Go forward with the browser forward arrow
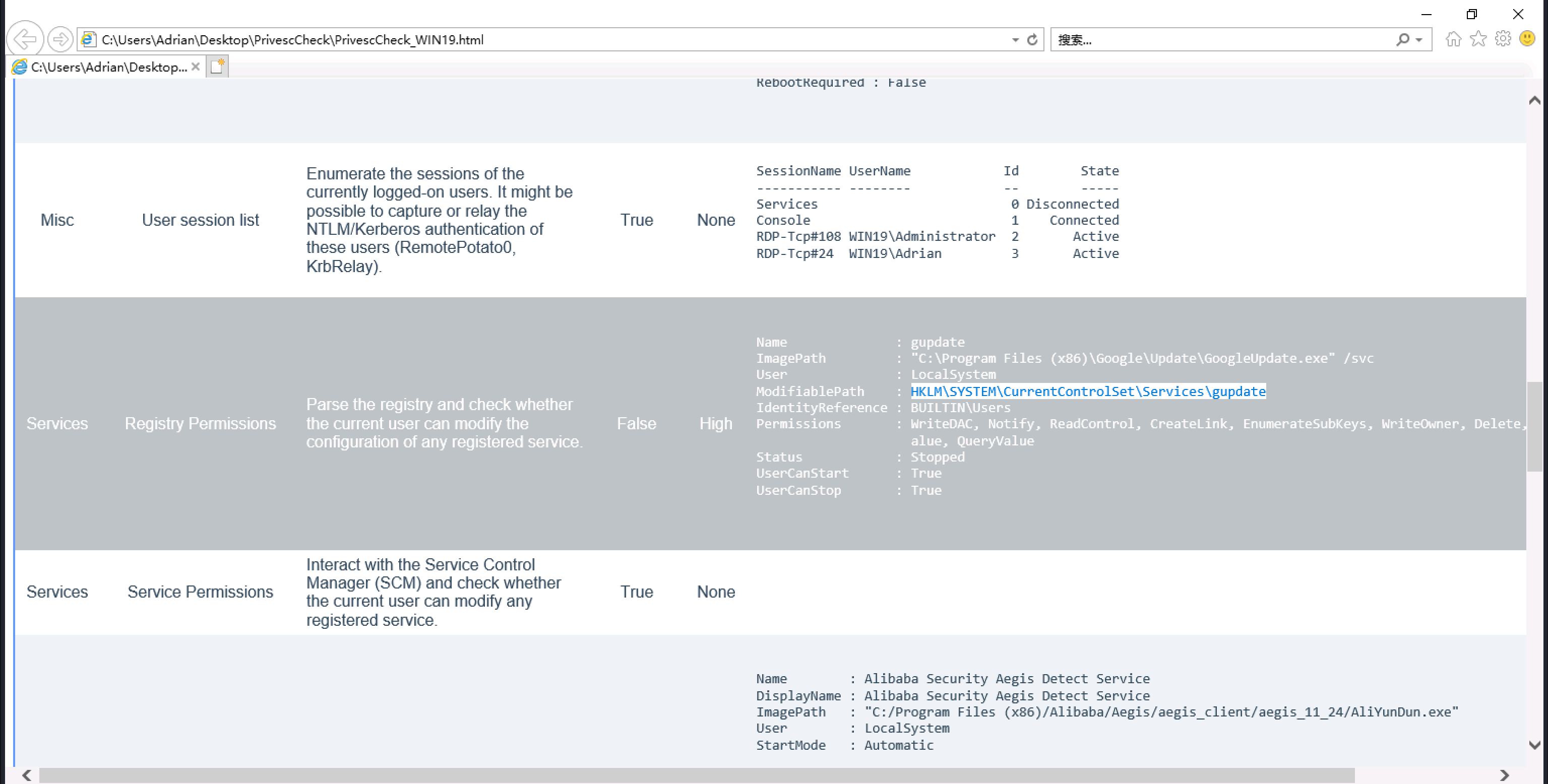This screenshot has width=1548, height=784. tap(60, 40)
